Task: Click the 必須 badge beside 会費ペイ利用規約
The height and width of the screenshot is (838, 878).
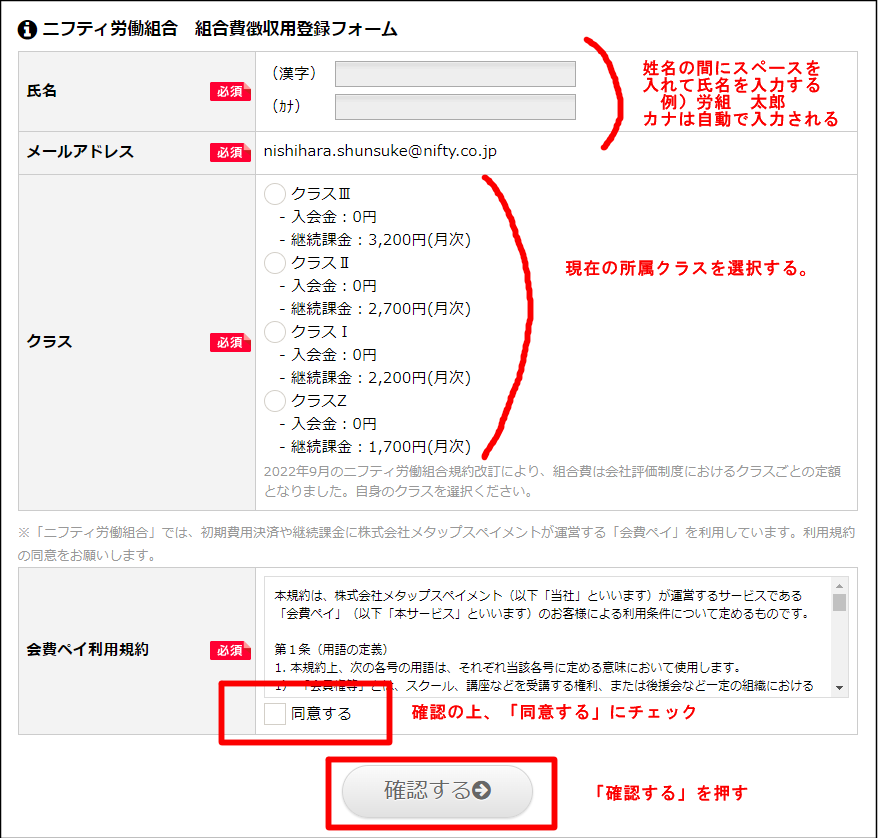Action: [x=229, y=650]
